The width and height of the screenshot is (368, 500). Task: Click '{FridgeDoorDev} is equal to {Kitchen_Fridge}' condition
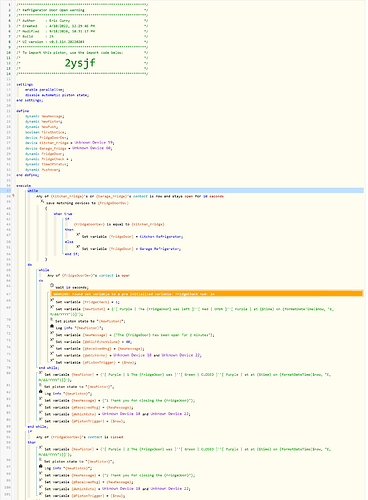point(119,224)
